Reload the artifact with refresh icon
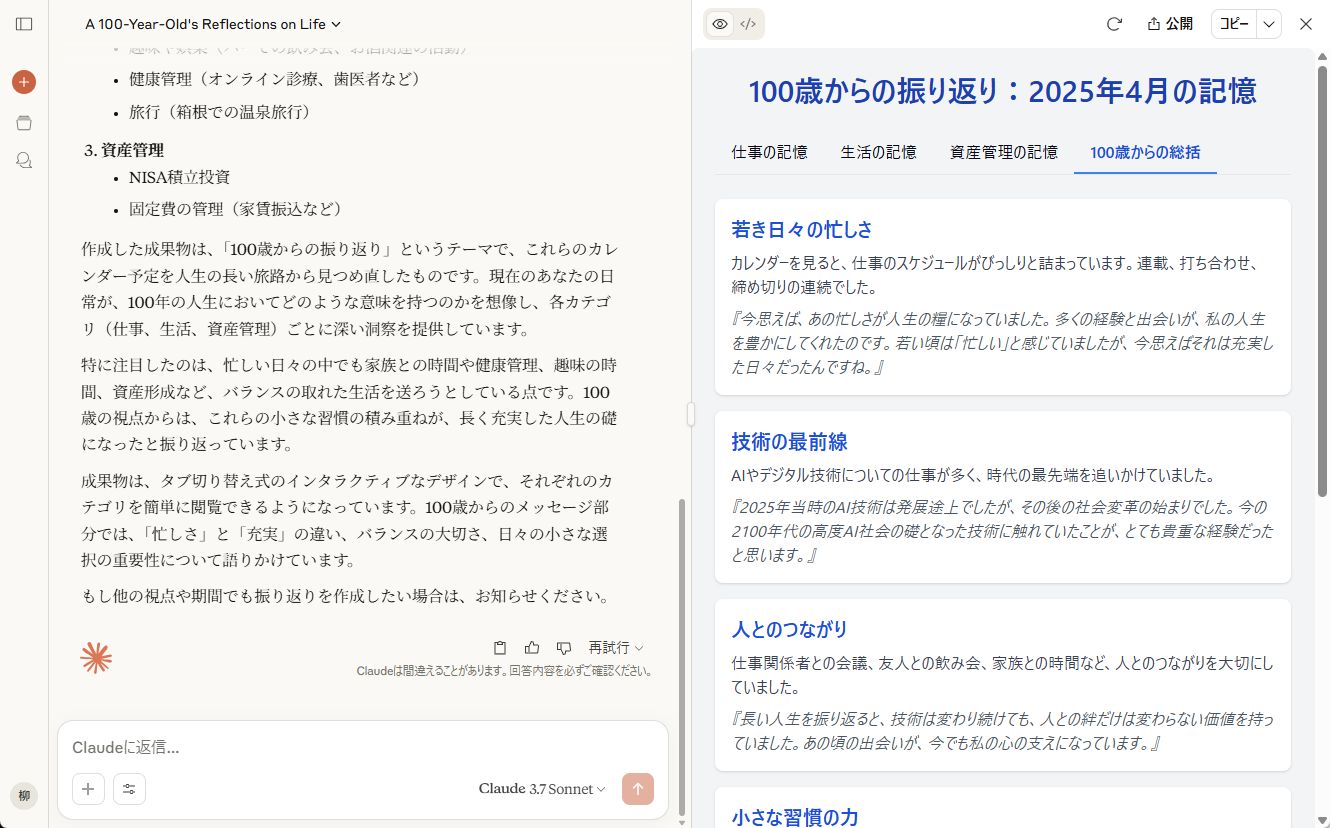The image size is (1330, 828). pos(1114,24)
